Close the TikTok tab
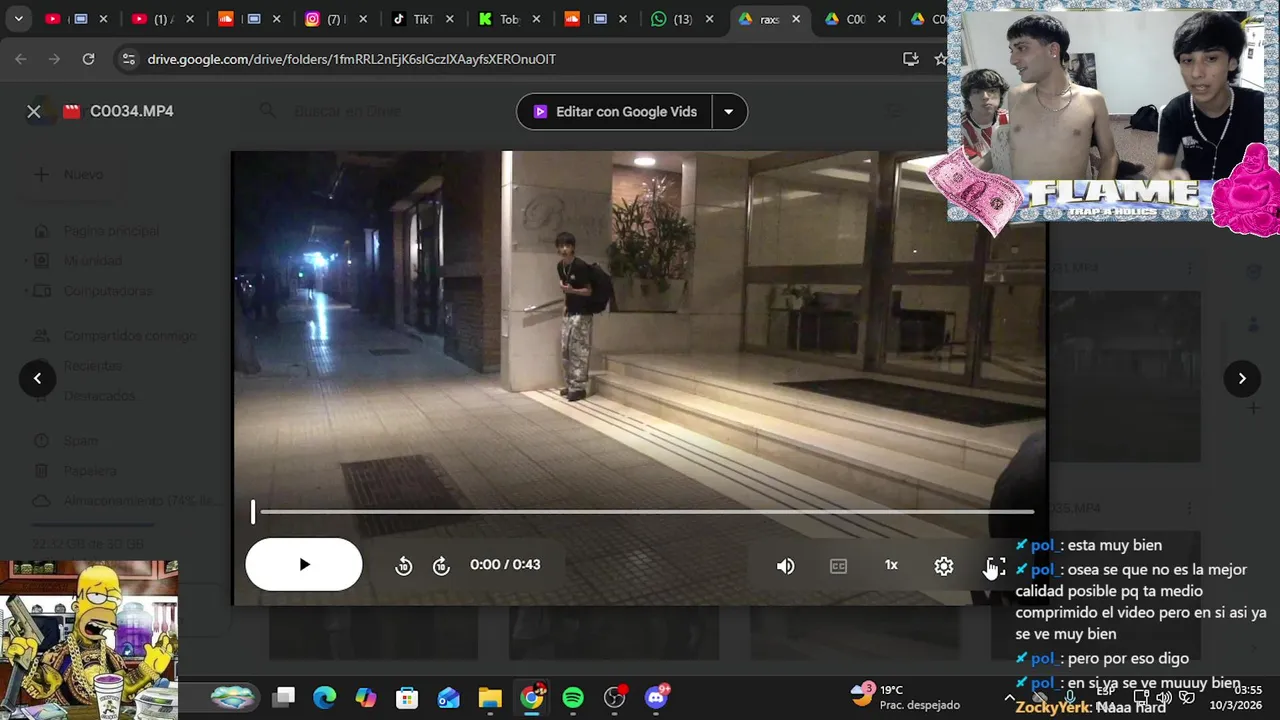This screenshot has width=1280, height=720. click(x=450, y=18)
